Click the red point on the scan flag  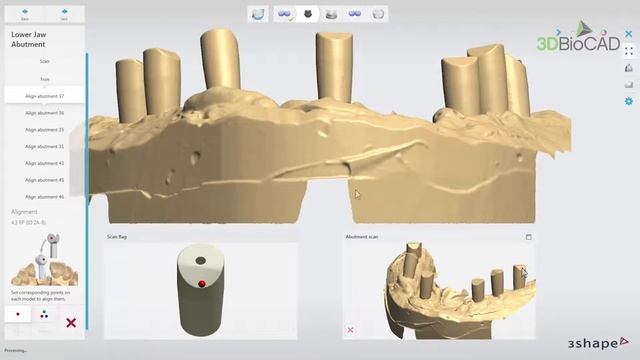(202, 284)
